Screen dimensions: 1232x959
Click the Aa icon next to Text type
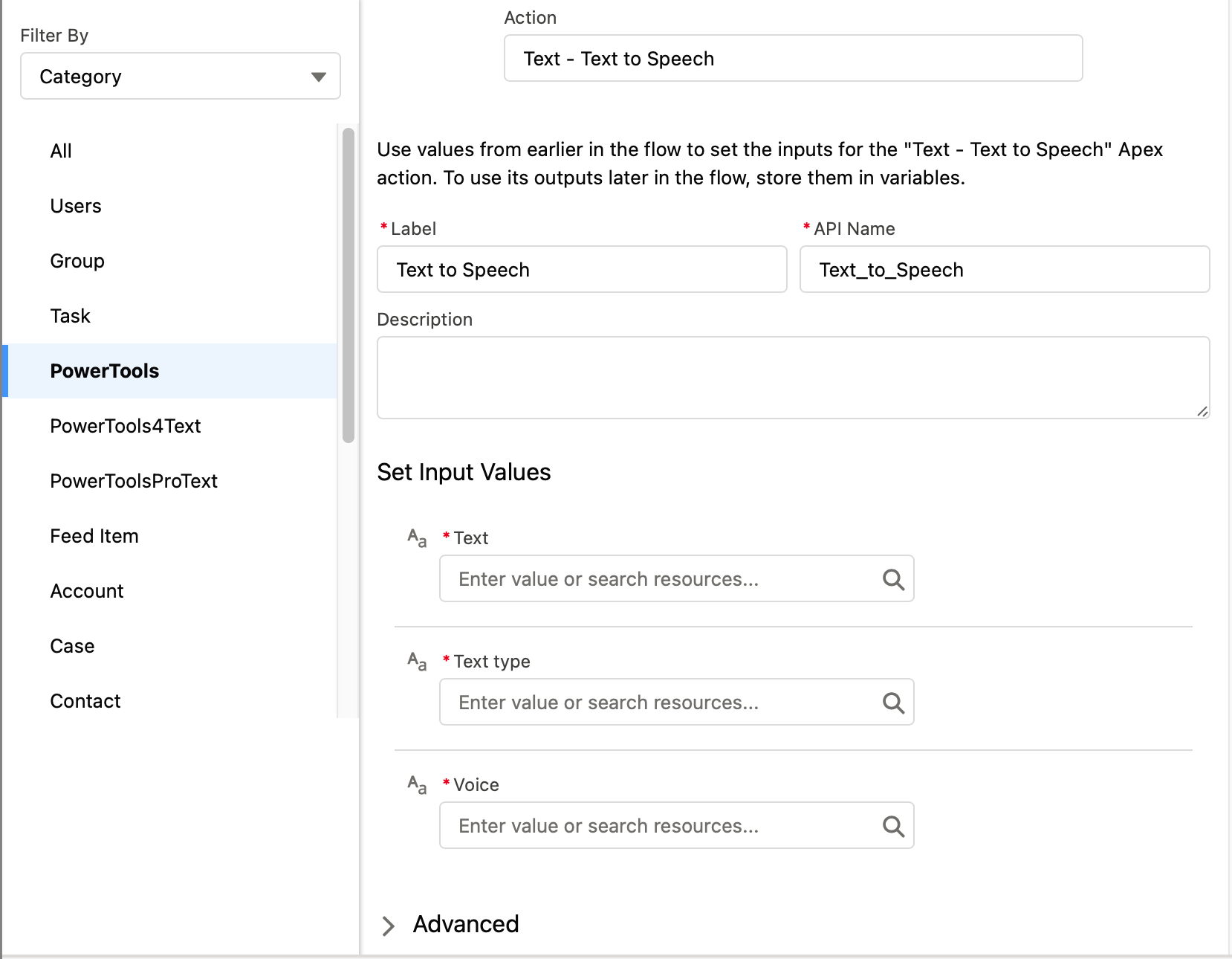tap(417, 661)
